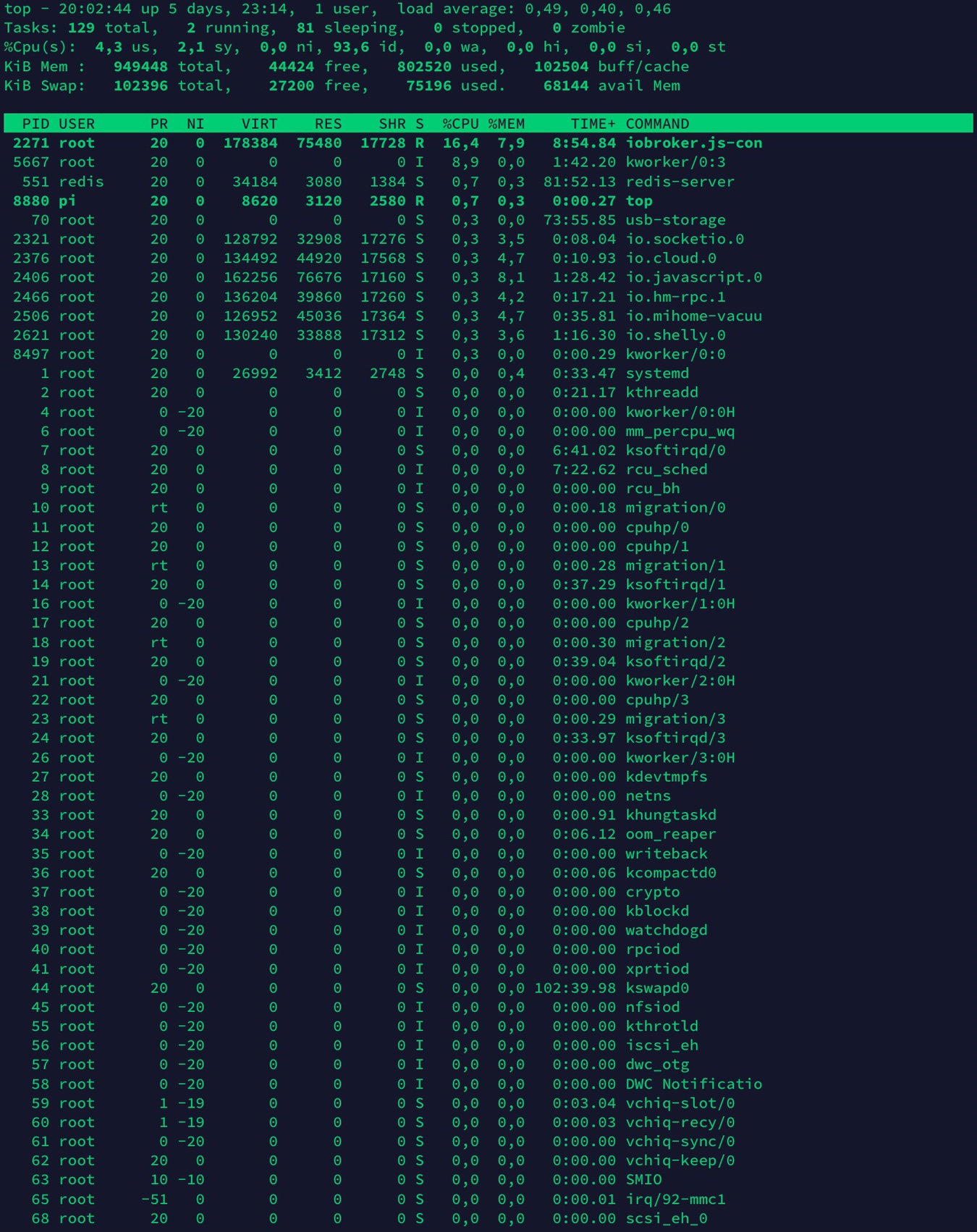Select the 'migration/0' command
Screen dimensions: 977x1232
tap(676, 507)
